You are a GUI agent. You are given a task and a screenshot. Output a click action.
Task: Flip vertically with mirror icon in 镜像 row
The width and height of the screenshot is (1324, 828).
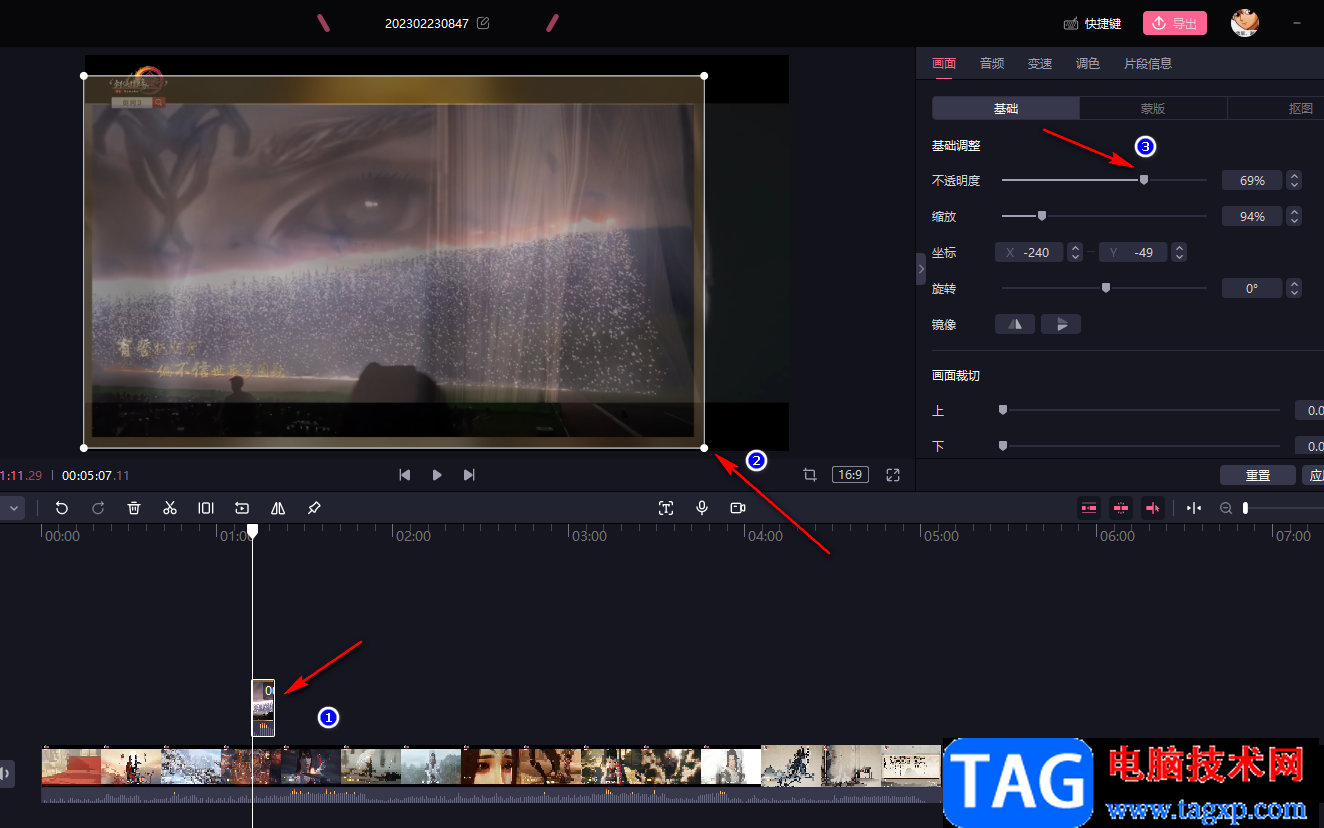click(x=1061, y=324)
